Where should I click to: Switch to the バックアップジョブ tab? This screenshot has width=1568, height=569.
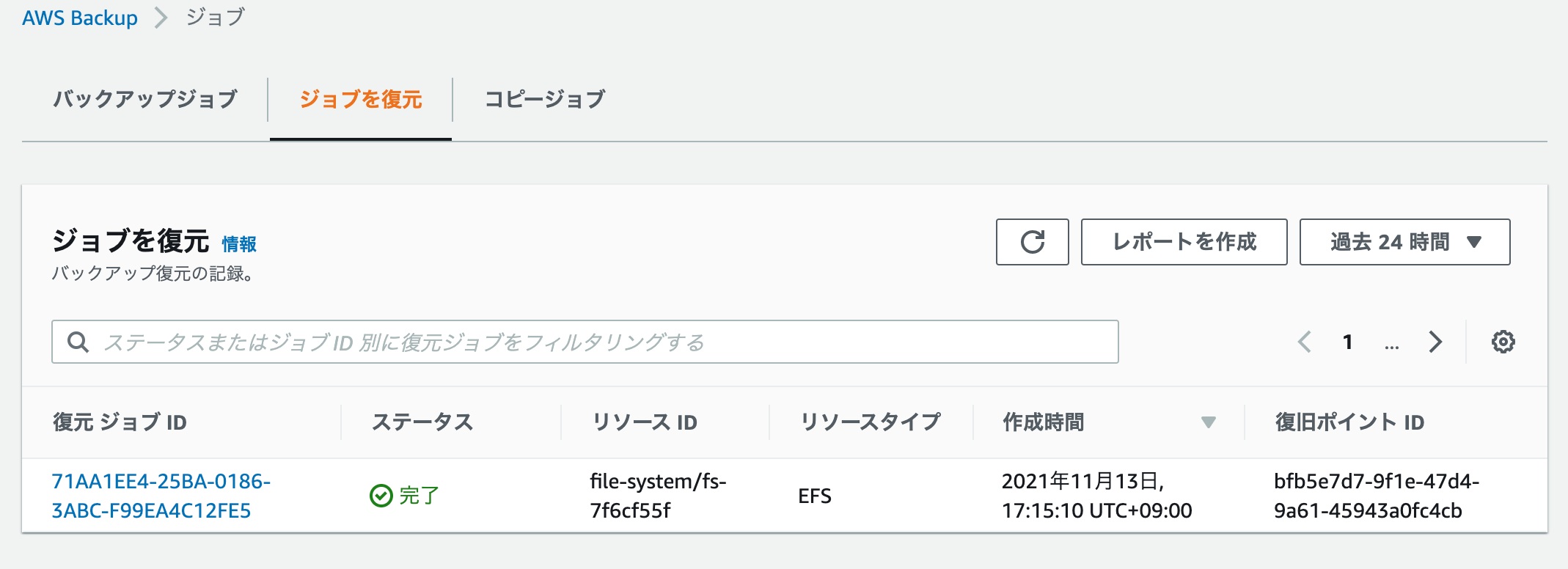tap(144, 99)
